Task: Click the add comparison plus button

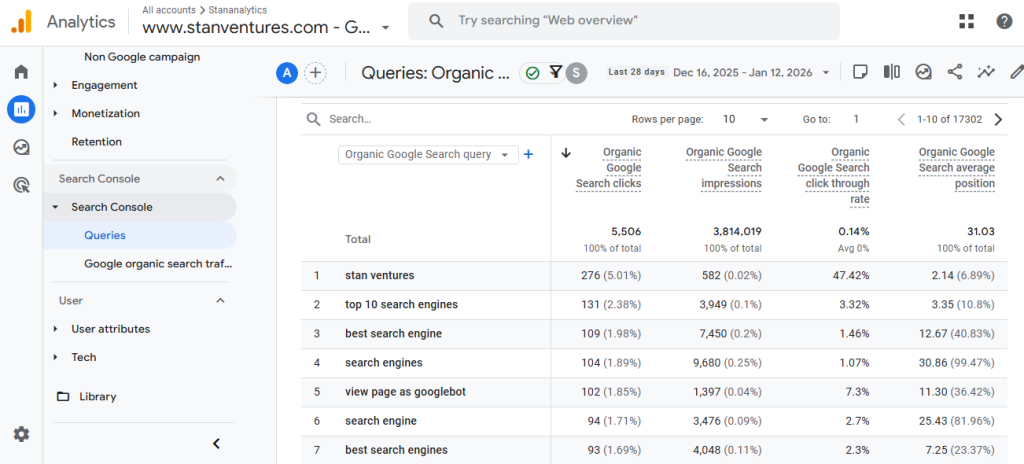Action: [x=316, y=72]
